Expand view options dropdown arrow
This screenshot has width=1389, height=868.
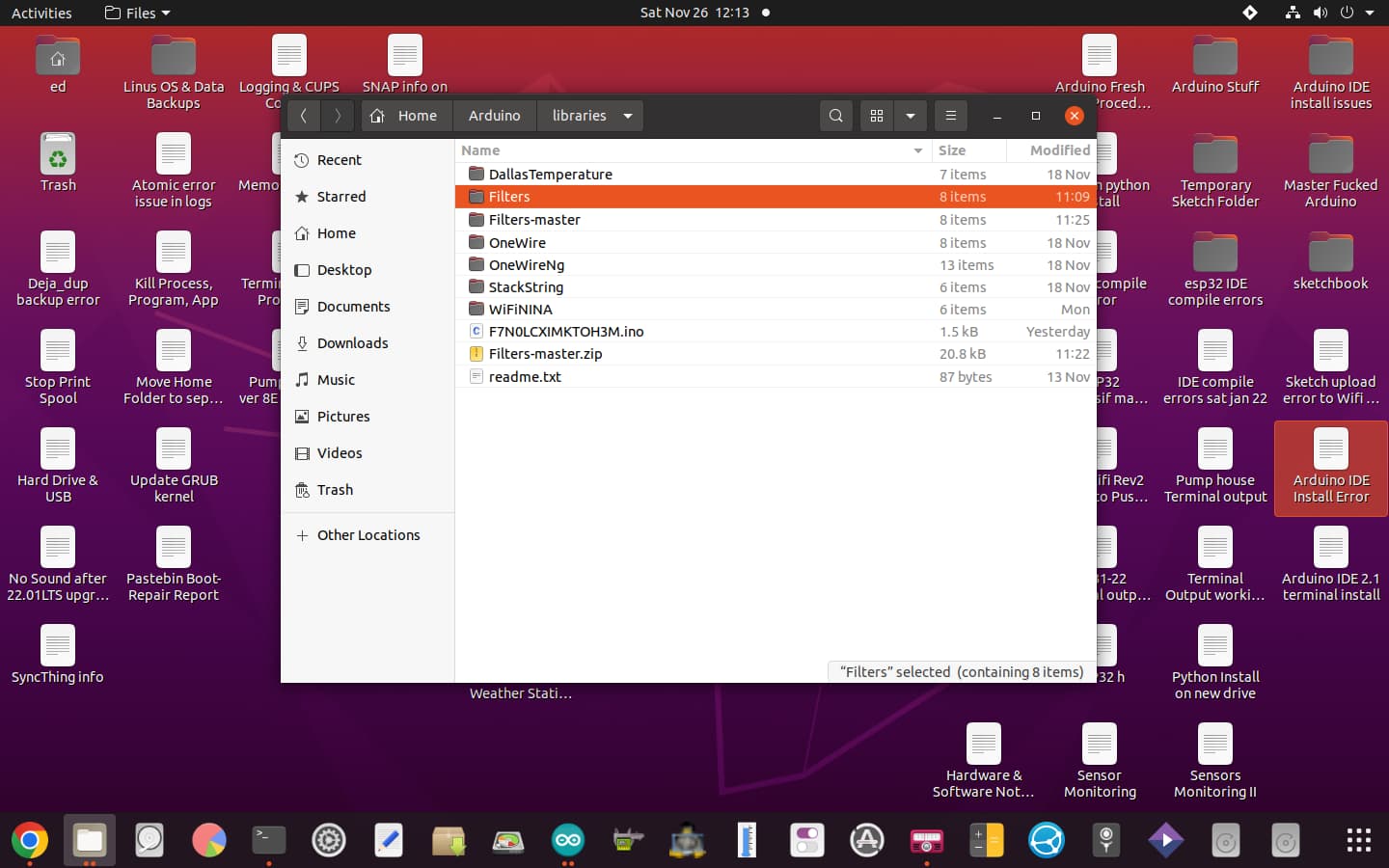pyautogui.click(x=911, y=116)
